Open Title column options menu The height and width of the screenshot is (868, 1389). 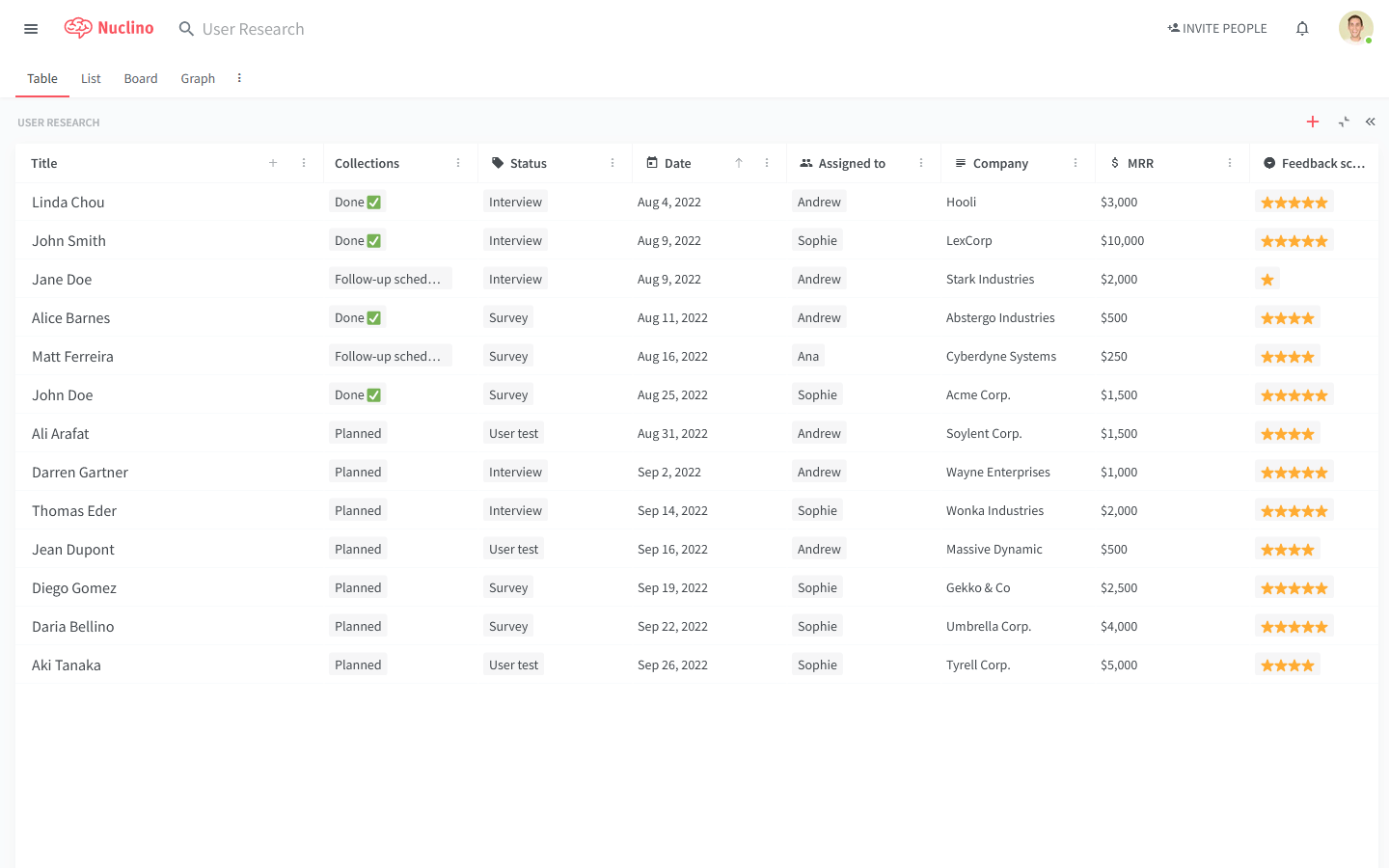(304, 163)
